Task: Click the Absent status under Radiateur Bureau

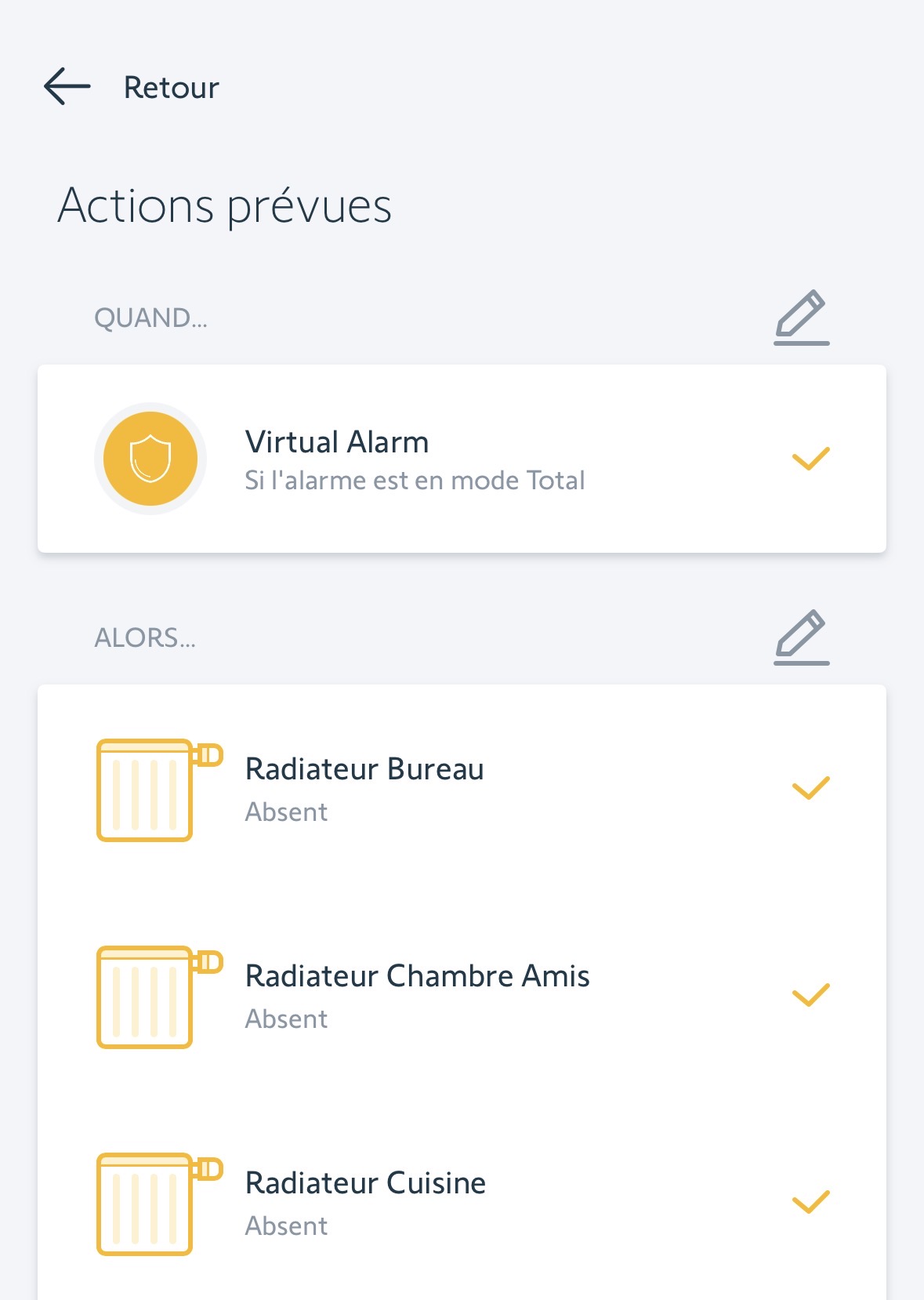Action: pos(286,812)
